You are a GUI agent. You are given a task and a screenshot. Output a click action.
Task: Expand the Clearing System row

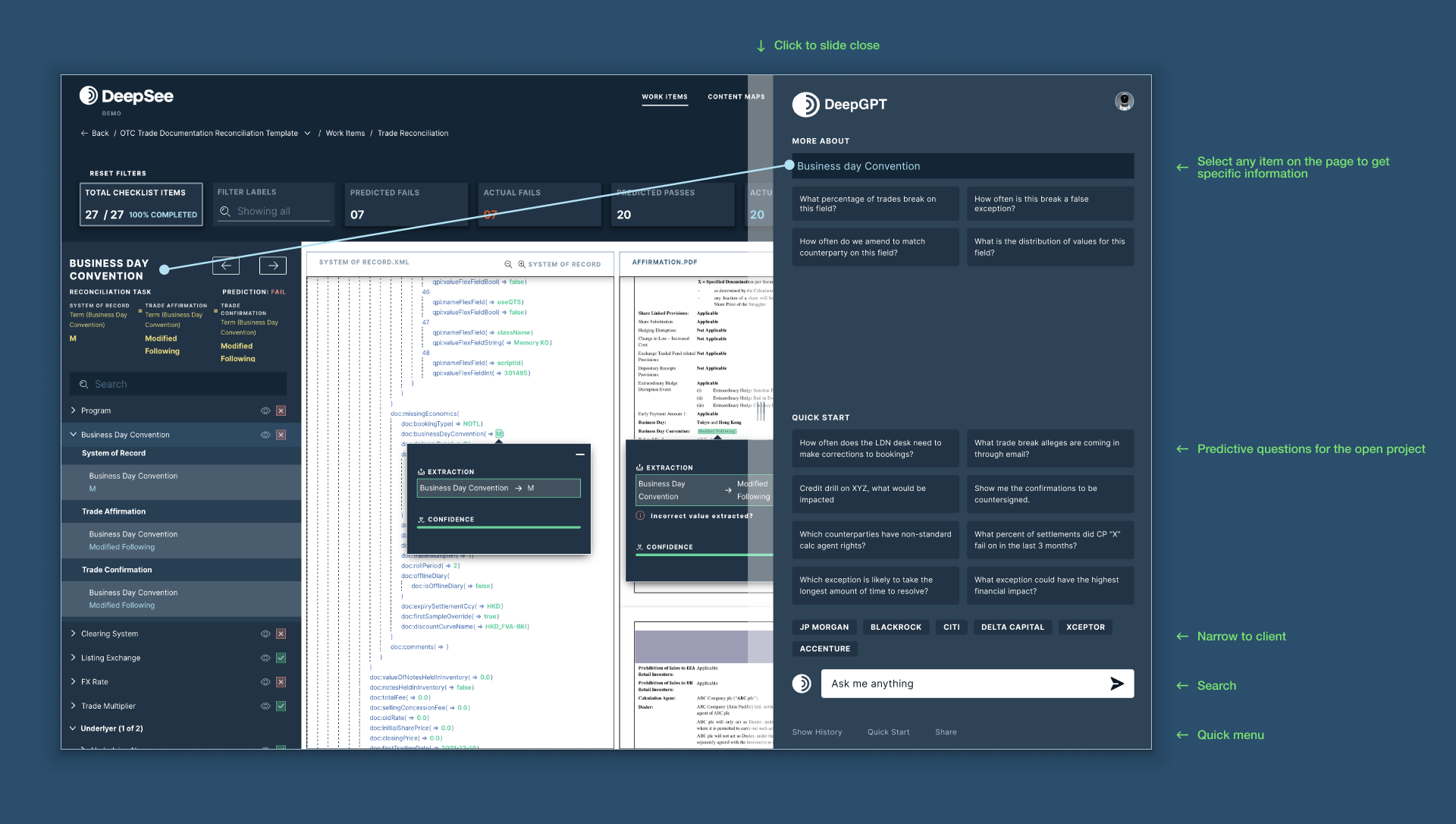click(x=73, y=634)
